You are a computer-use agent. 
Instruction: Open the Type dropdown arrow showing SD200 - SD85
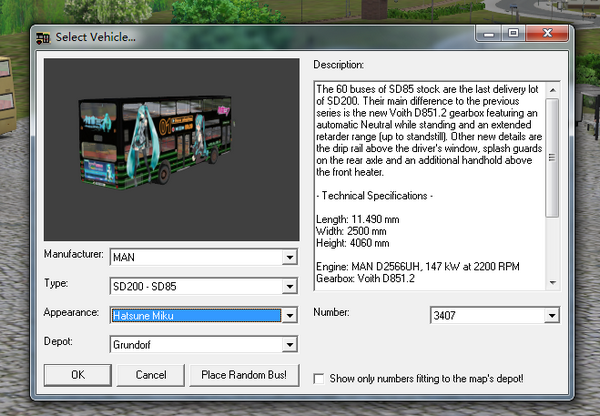[x=290, y=286]
